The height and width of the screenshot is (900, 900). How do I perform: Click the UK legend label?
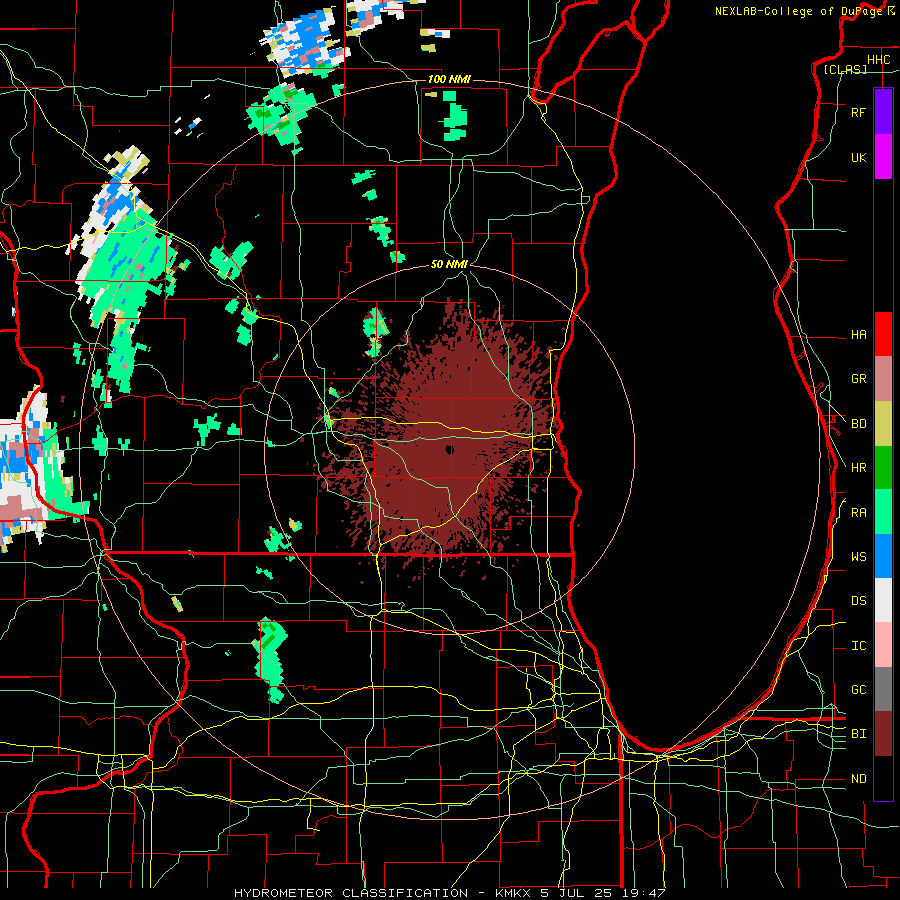(858, 157)
